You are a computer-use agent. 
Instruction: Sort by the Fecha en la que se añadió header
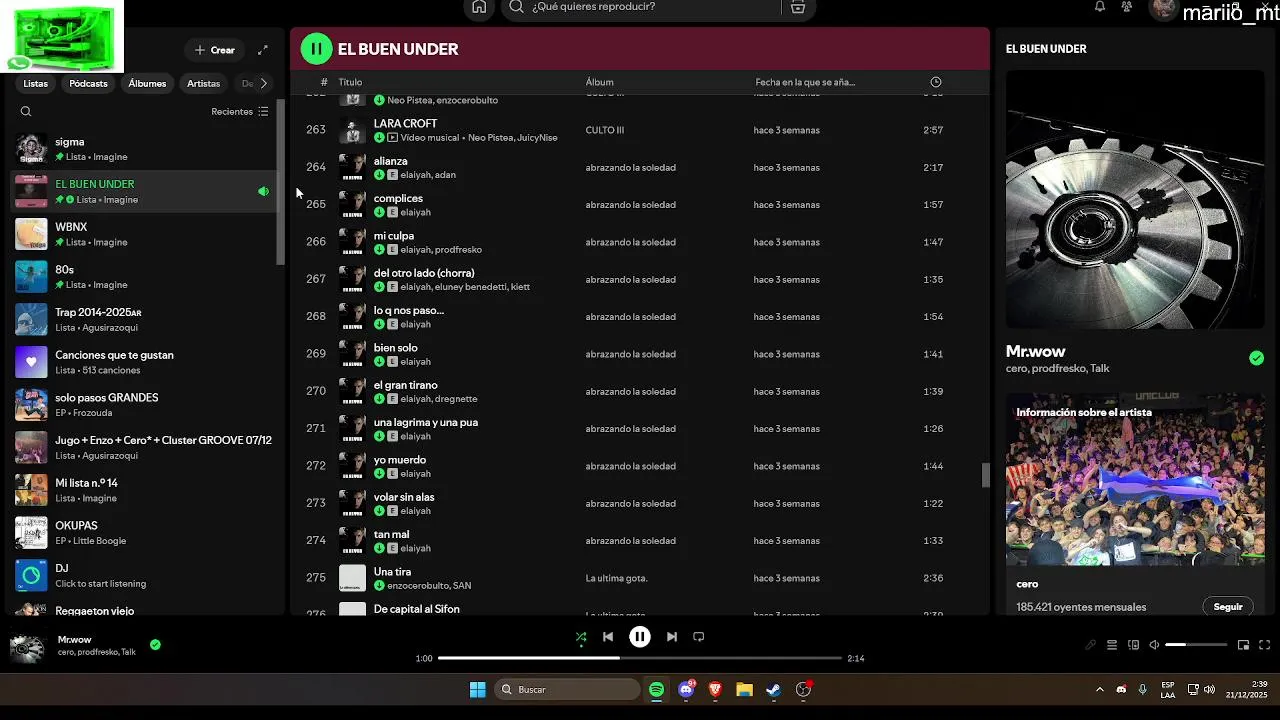pos(805,82)
